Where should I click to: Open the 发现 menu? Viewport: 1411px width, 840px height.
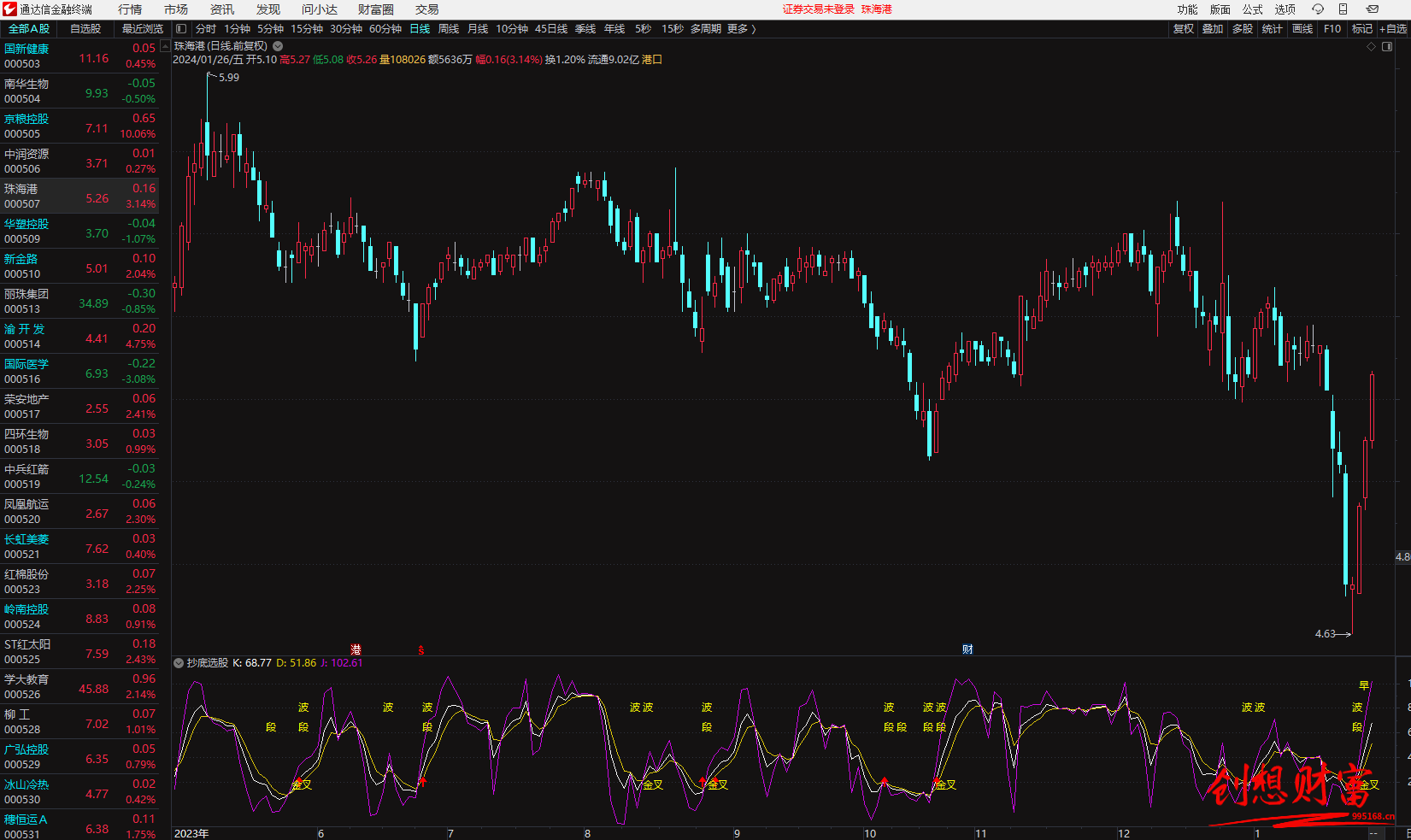[268, 9]
